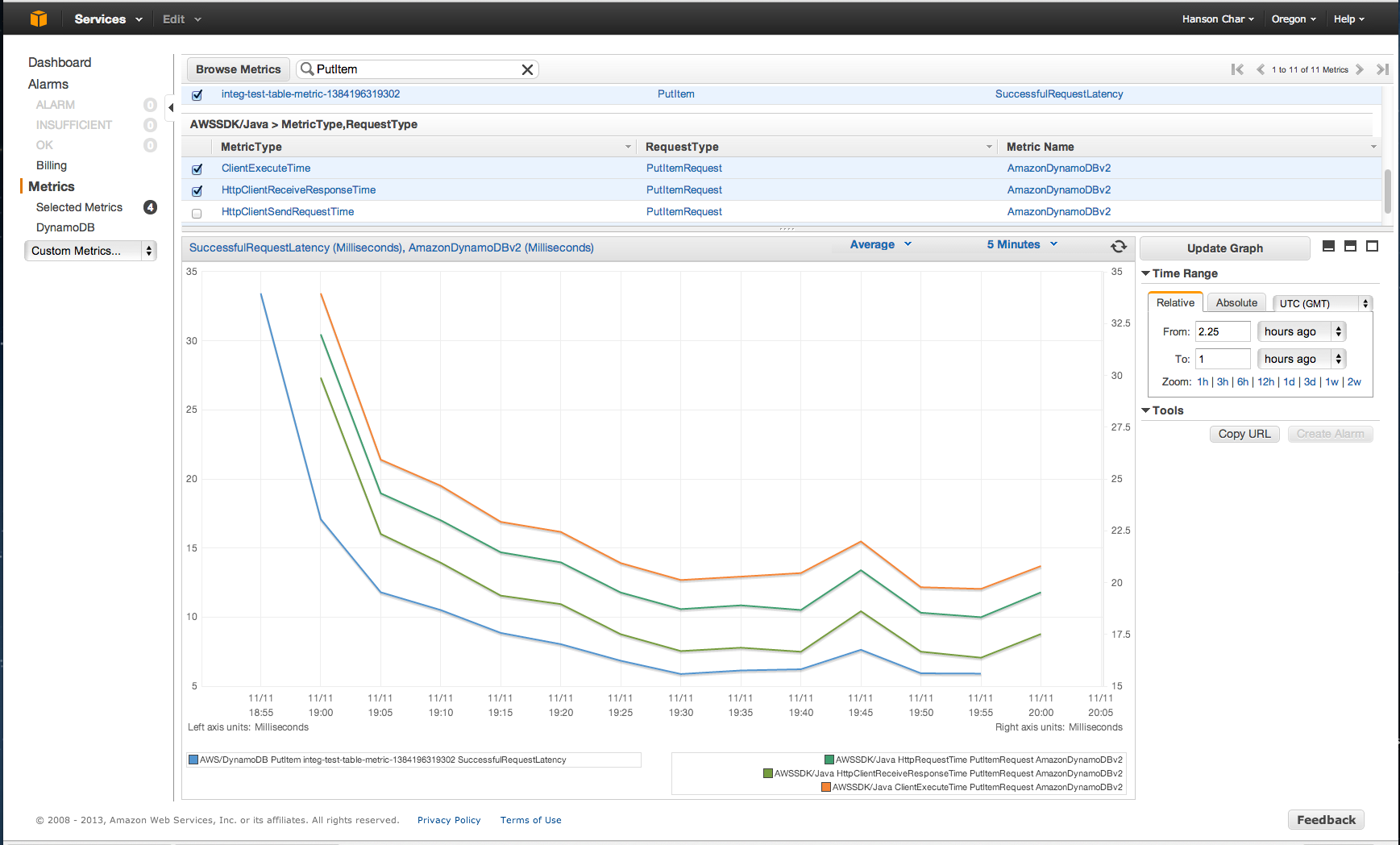Click the AWS cube logo
The height and width of the screenshot is (845, 1400).
click(37, 18)
